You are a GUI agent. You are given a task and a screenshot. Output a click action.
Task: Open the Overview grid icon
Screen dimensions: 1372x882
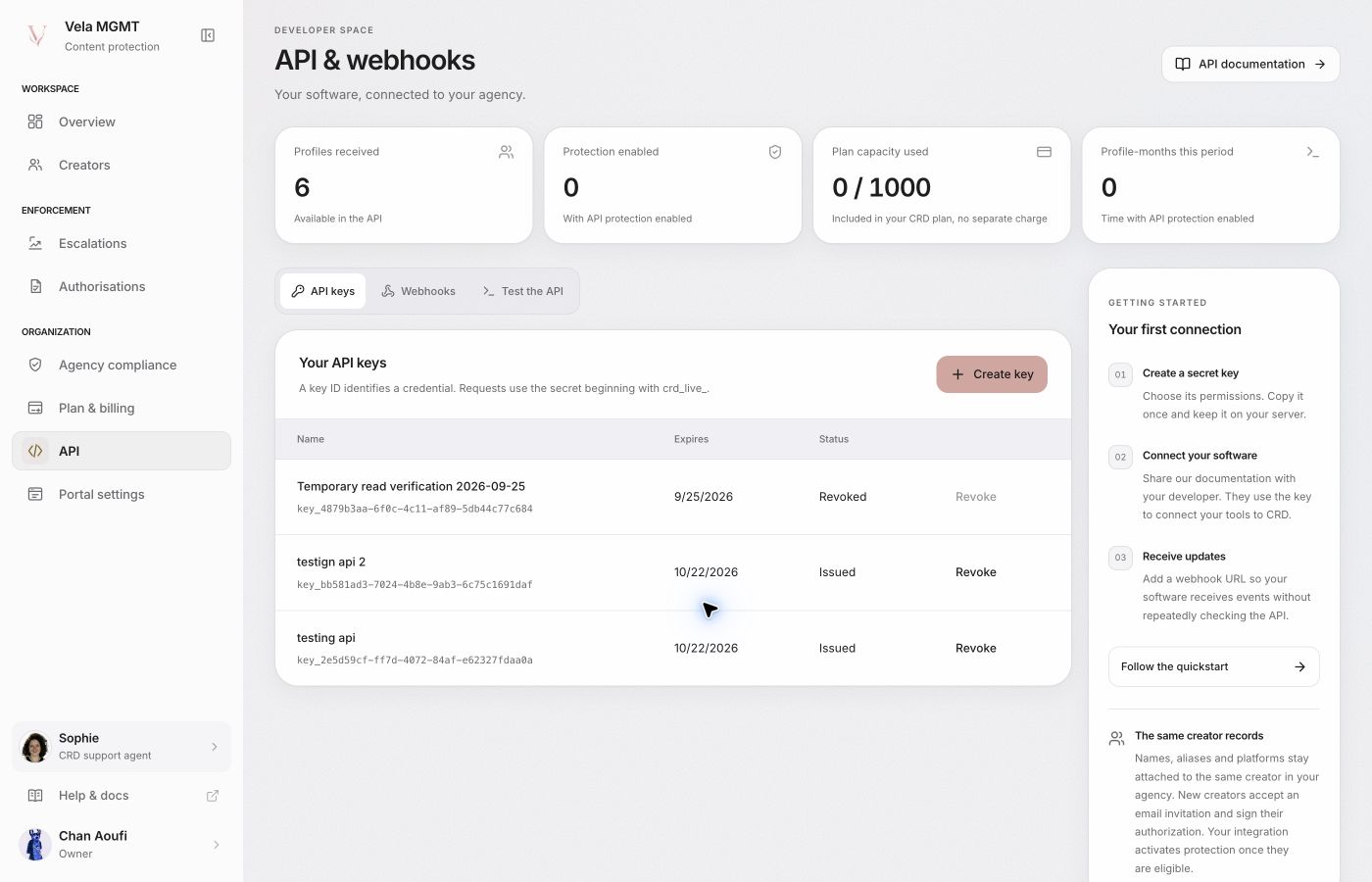pyautogui.click(x=35, y=122)
